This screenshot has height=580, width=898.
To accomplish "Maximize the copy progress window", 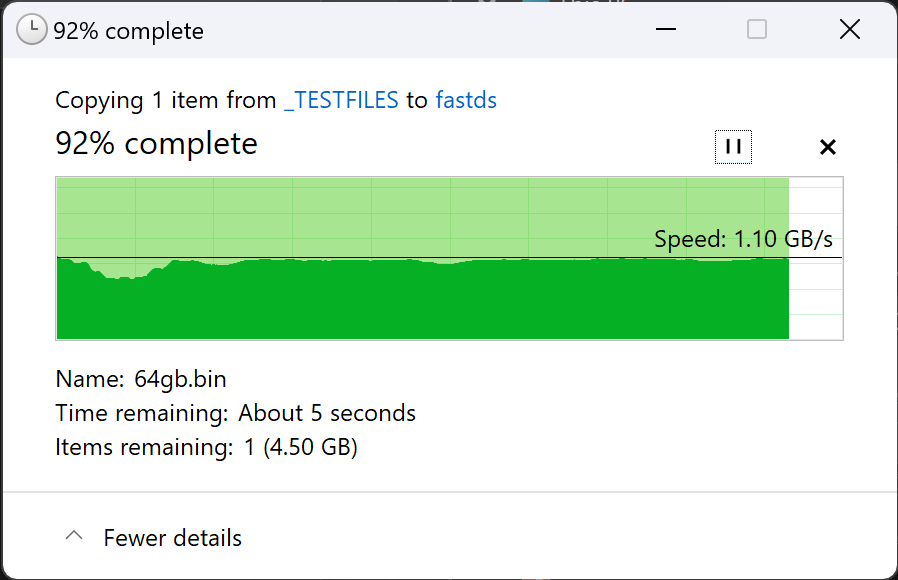I will click(x=757, y=30).
